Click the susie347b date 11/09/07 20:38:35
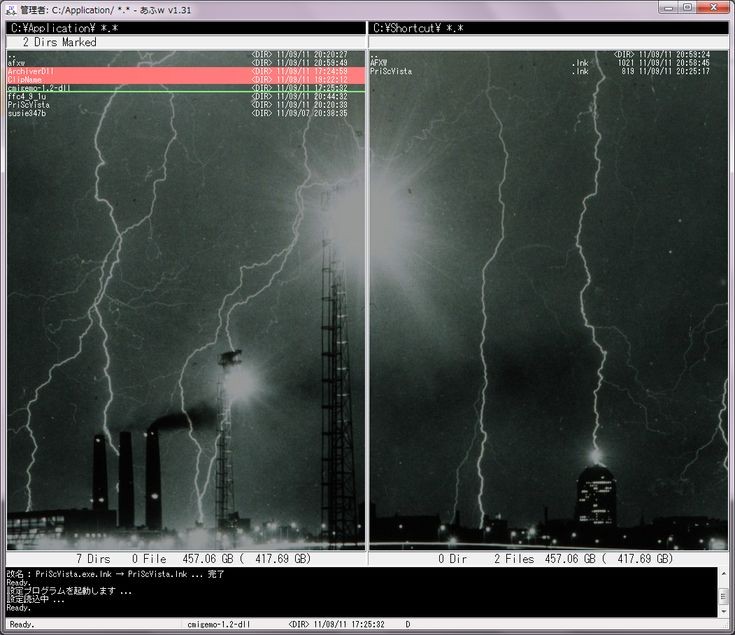Viewport: 735px width, 635px height. pos(312,113)
